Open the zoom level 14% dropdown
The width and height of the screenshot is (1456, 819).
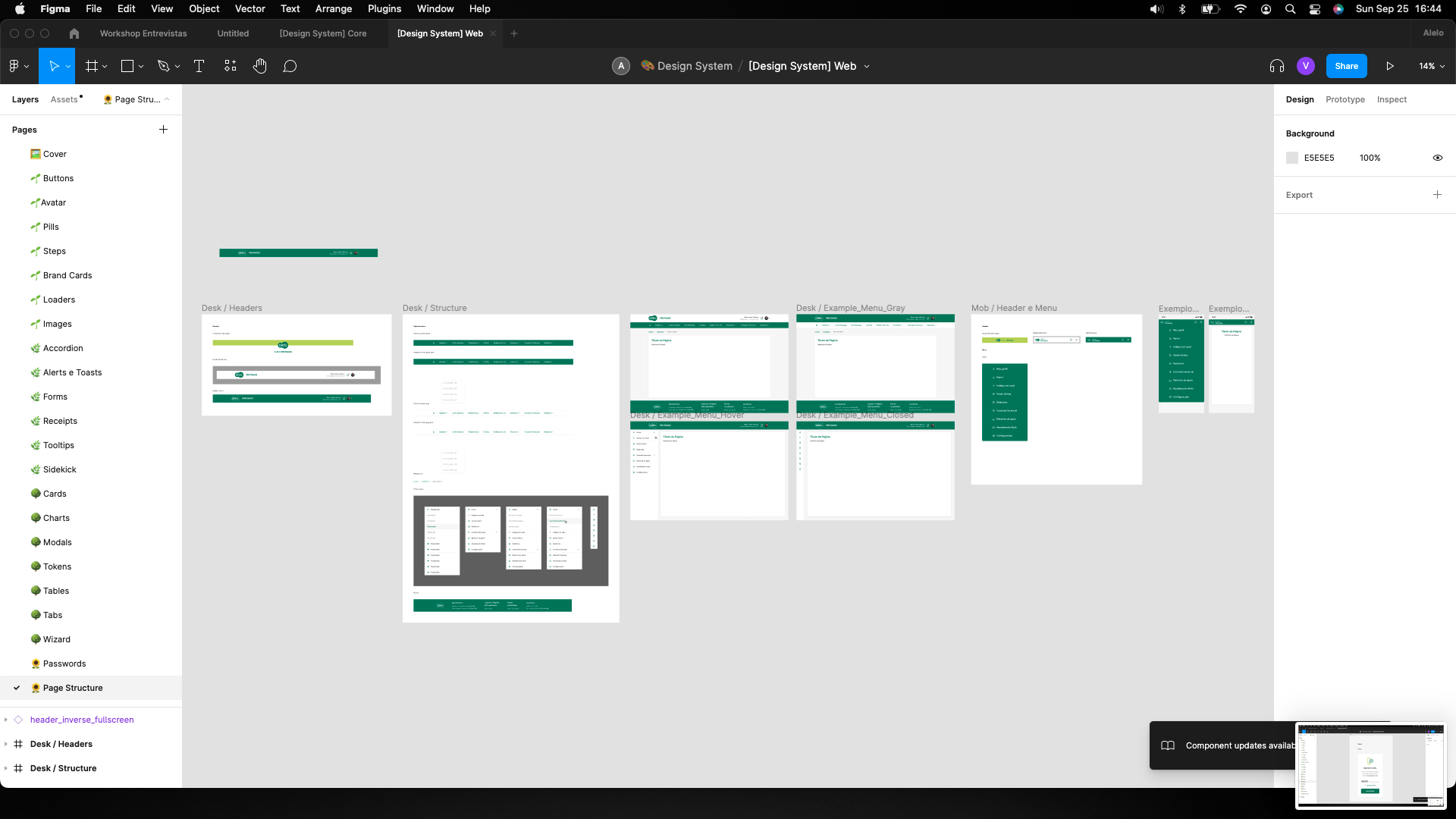(1432, 66)
